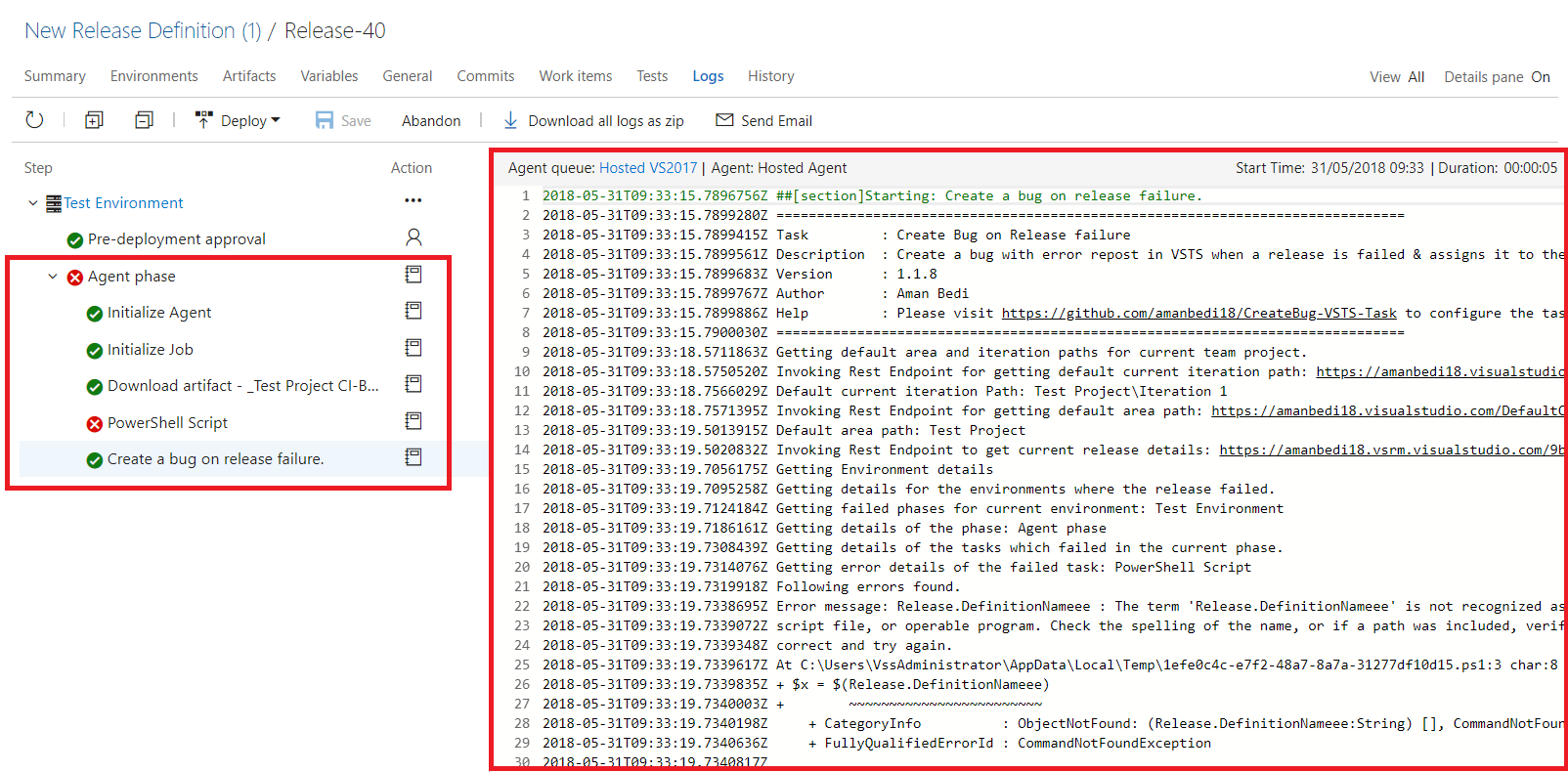
Task: Open iteration path URL on log line 10
Action: pyautogui.click(x=1440, y=371)
